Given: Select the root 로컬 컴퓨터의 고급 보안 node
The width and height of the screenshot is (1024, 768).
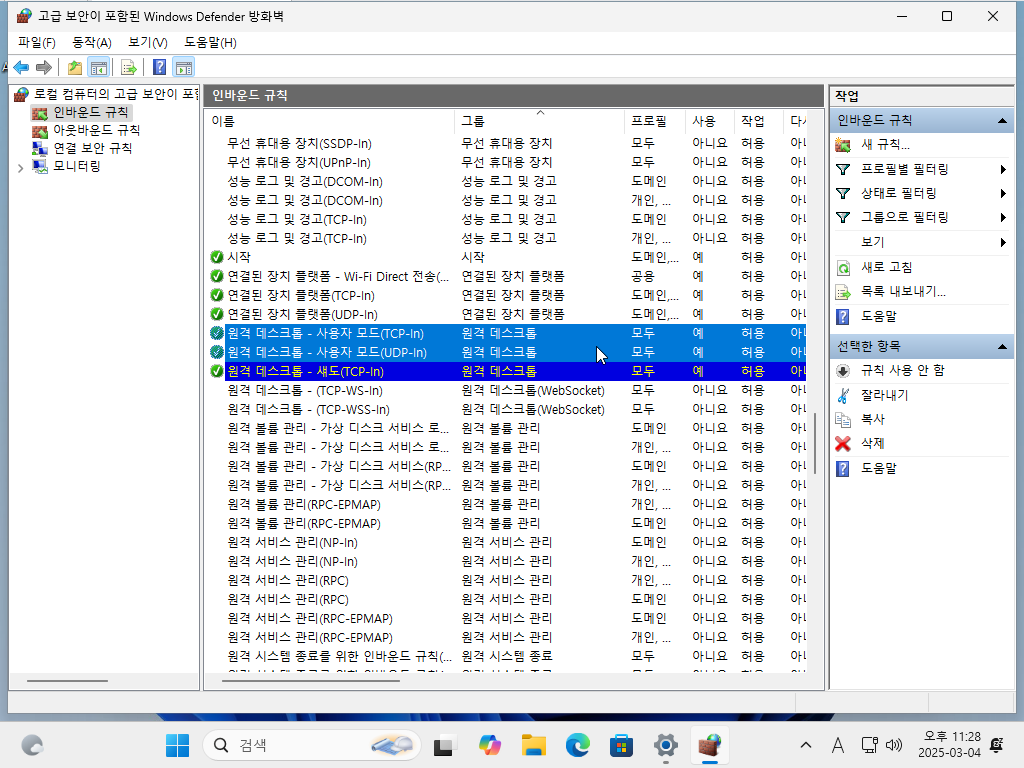Looking at the screenshot, I should 115,94.
